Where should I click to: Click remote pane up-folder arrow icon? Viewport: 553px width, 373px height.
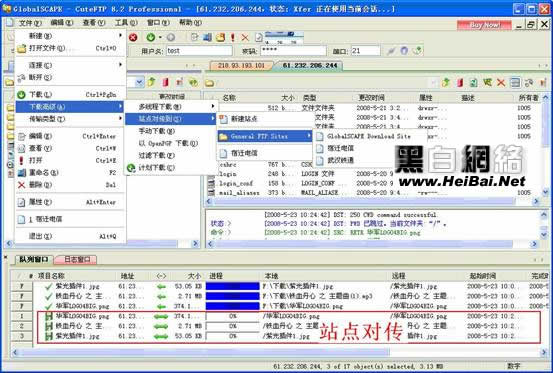tap(445, 82)
